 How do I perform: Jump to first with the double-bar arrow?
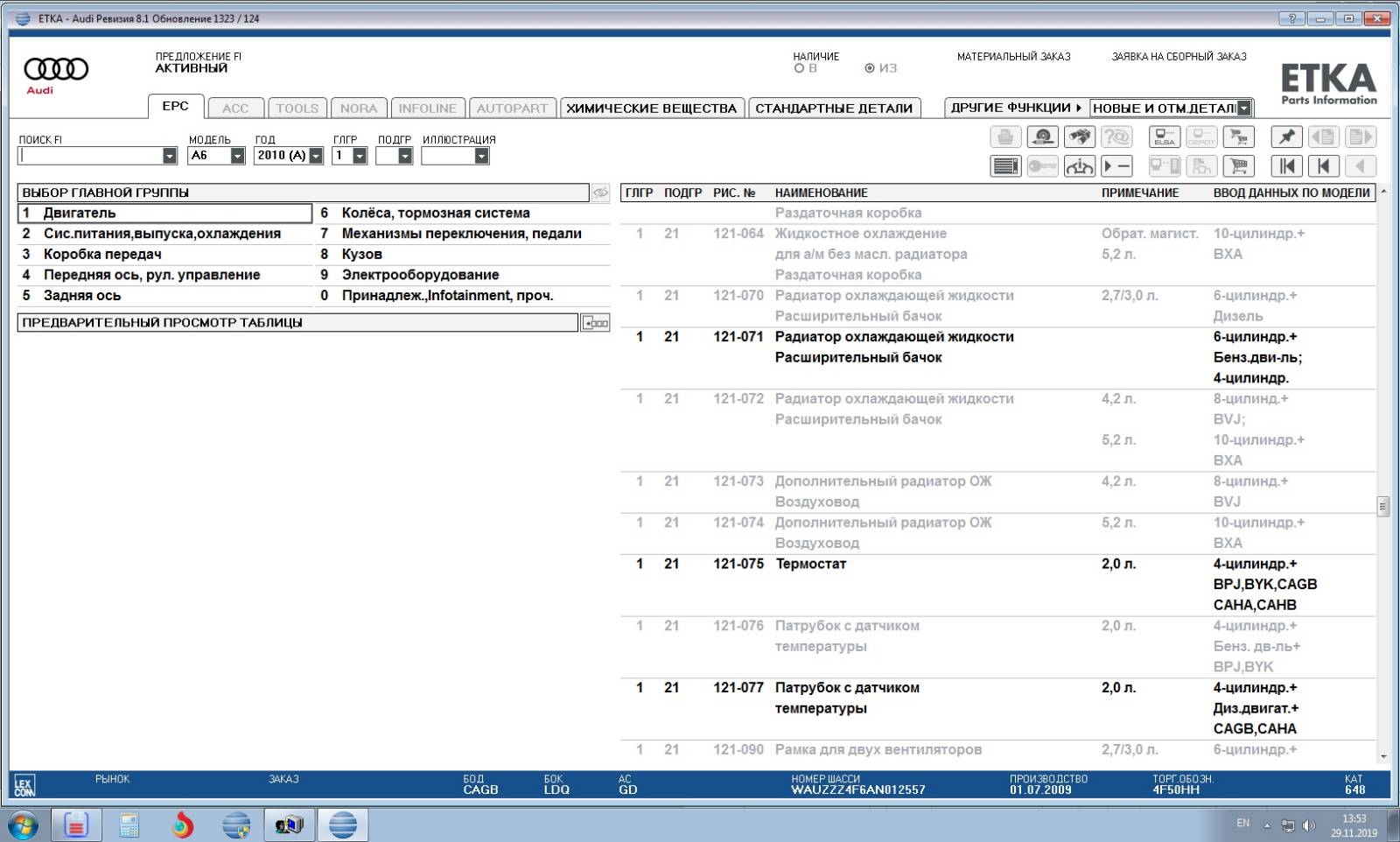click(1286, 166)
